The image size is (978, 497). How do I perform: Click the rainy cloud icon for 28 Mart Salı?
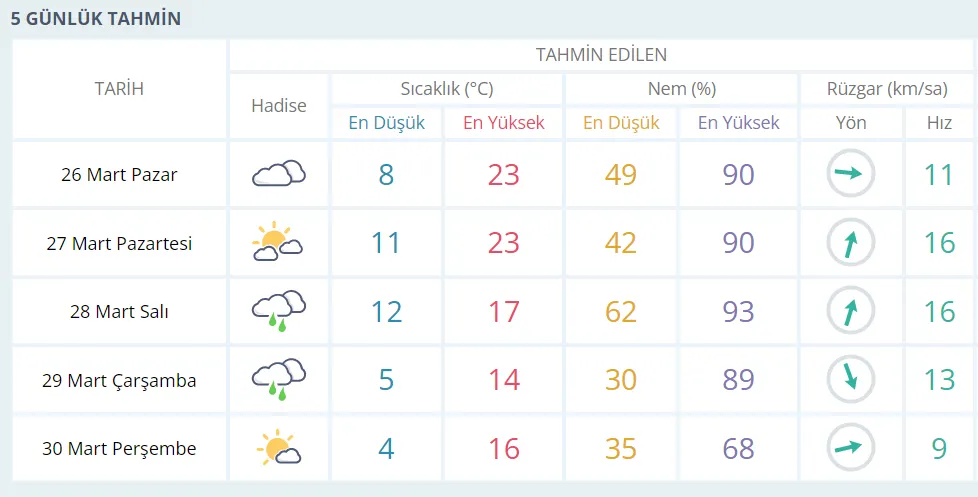point(278,311)
